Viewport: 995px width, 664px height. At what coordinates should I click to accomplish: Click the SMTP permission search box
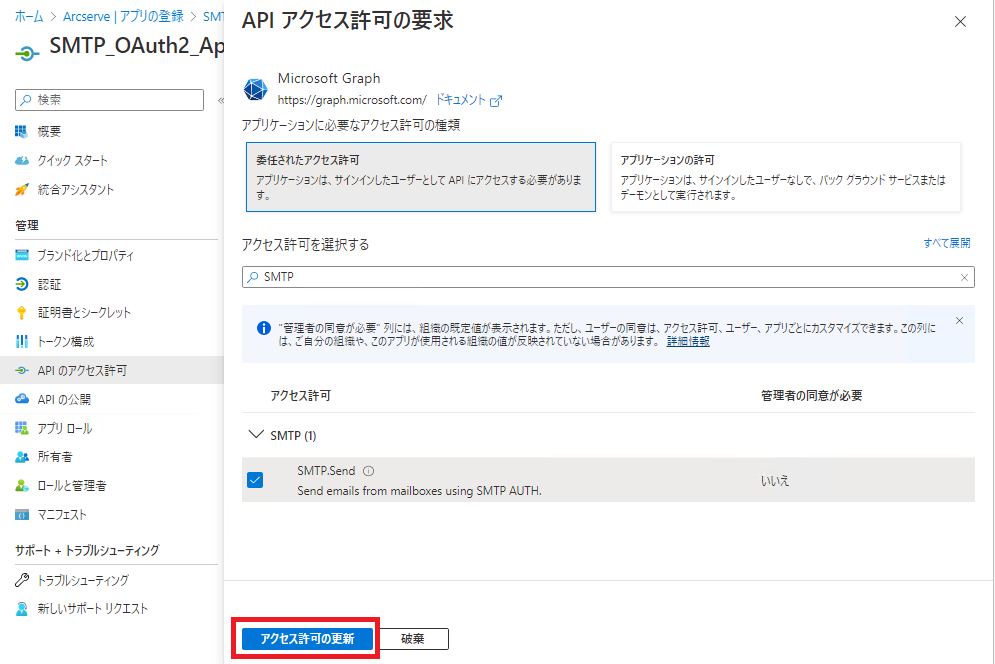pos(608,277)
